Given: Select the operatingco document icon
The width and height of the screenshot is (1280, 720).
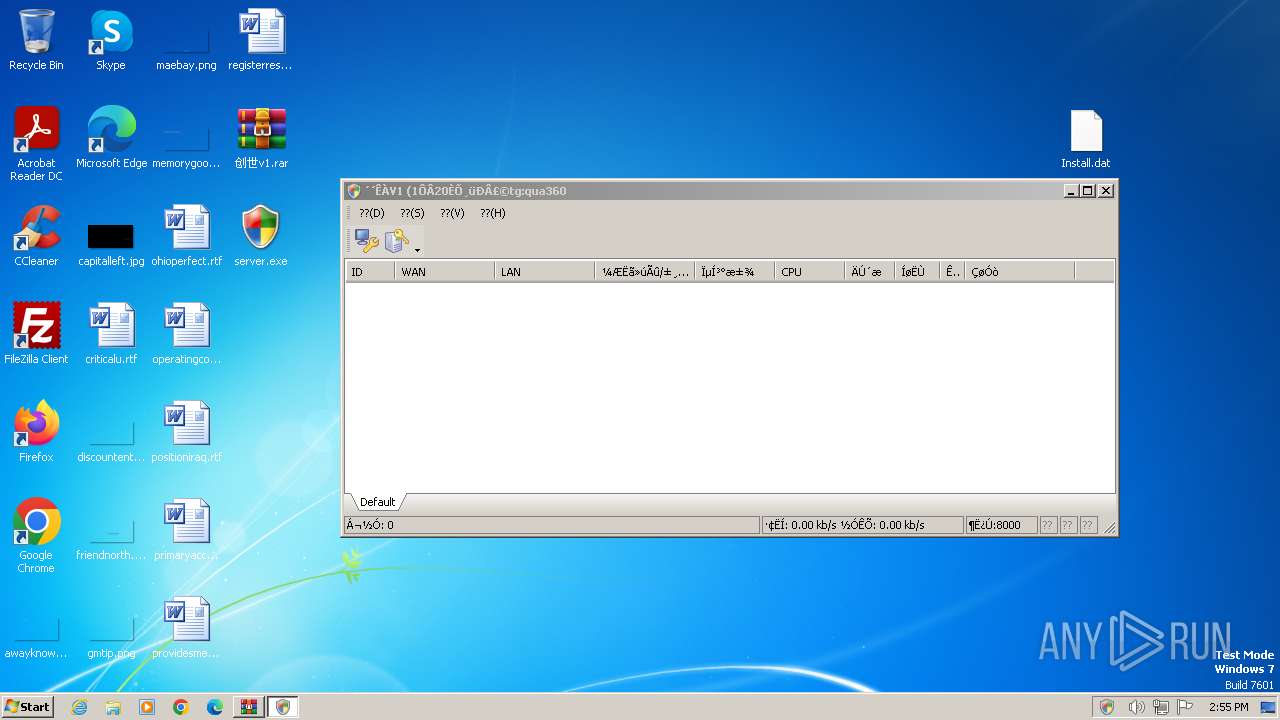Looking at the screenshot, I should (186, 334).
